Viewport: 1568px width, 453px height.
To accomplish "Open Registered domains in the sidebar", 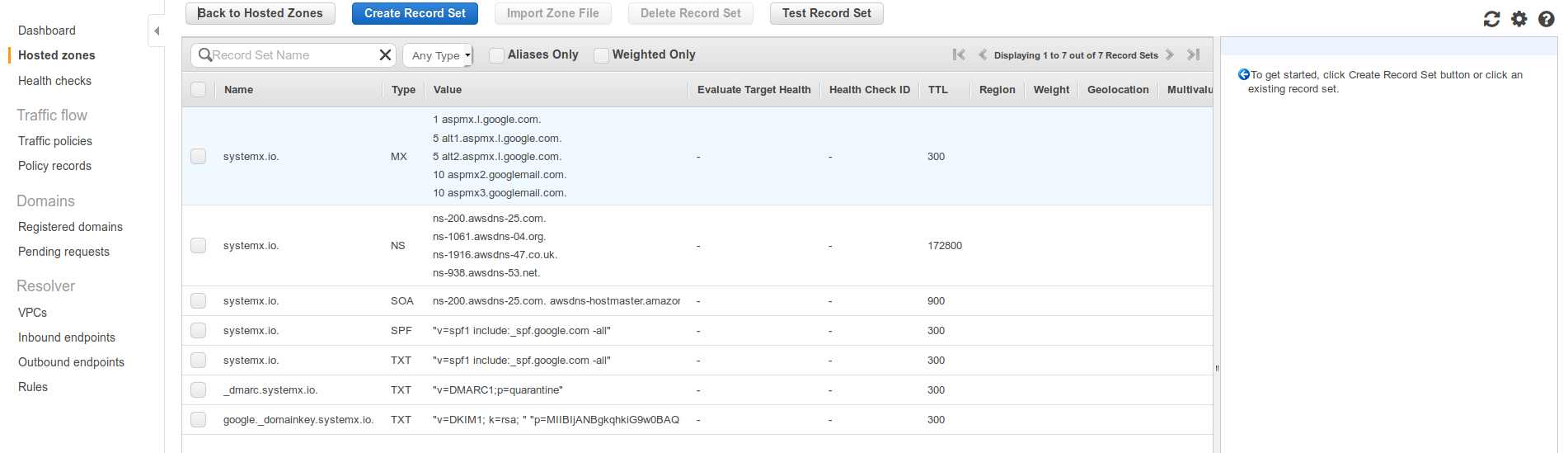I will pyautogui.click(x=70, y=227).
